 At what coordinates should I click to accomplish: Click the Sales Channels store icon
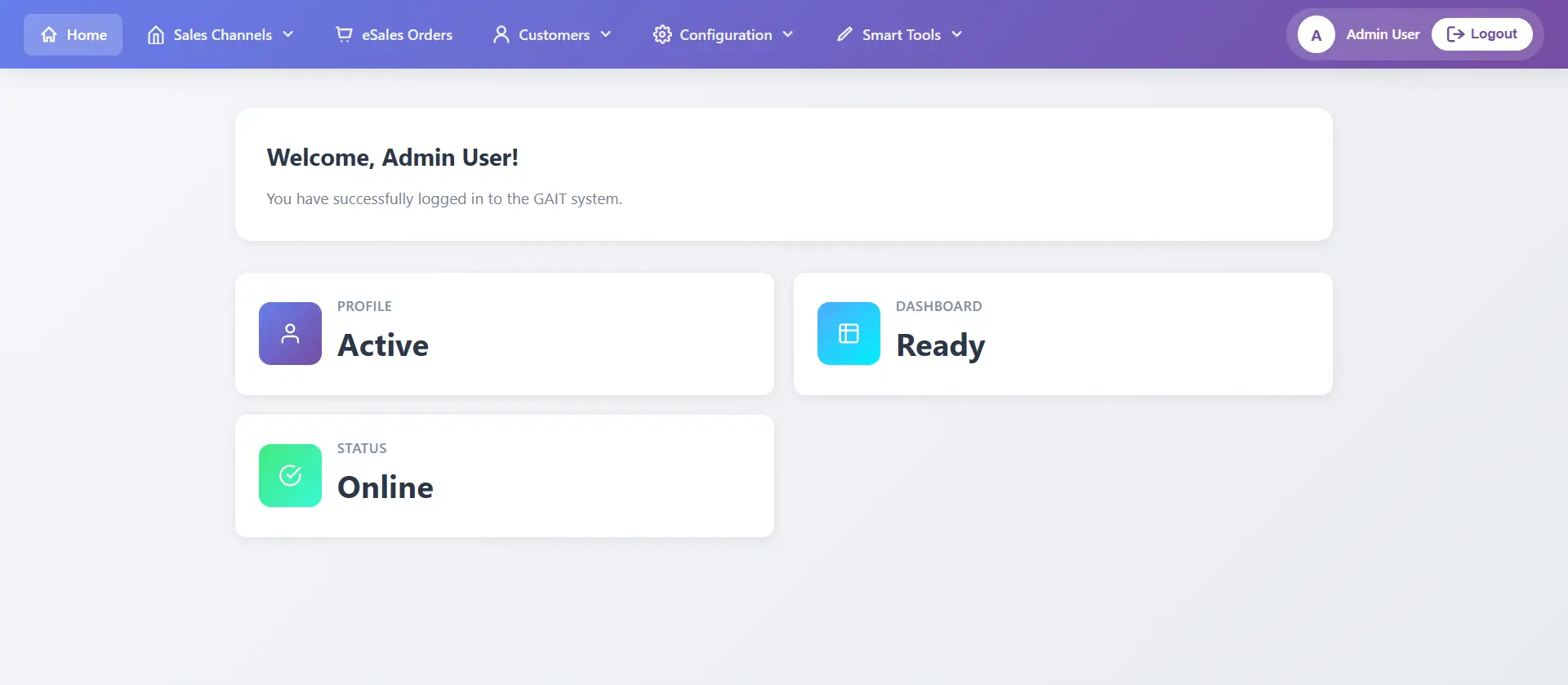pyautogui.click(x=156, y=34)
